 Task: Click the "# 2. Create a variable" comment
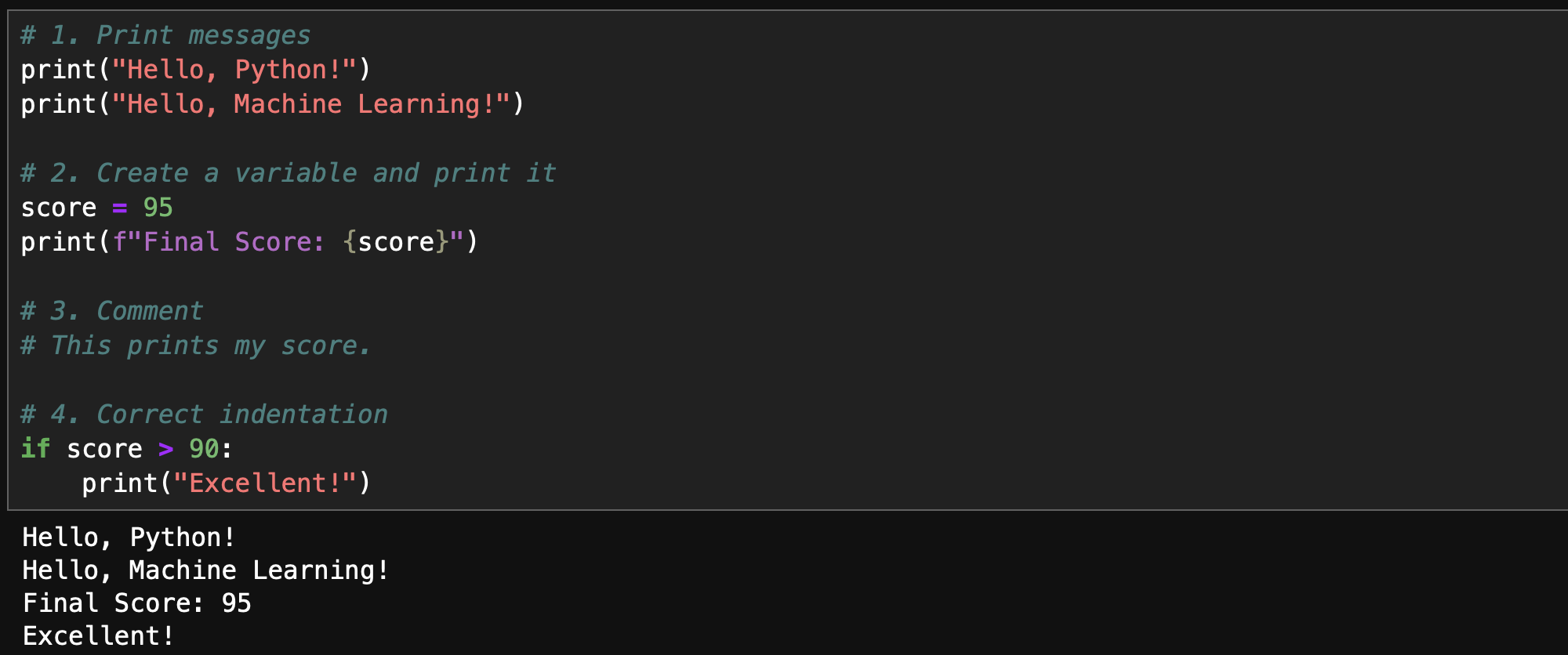tap(288, 173)
